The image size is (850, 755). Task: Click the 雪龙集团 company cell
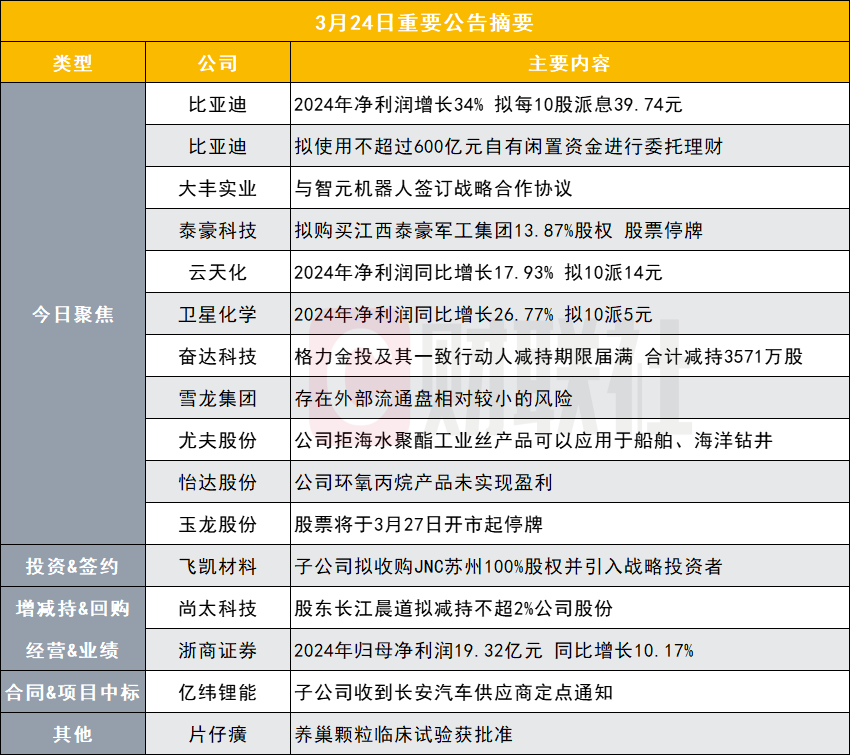[x=218, y=398]
